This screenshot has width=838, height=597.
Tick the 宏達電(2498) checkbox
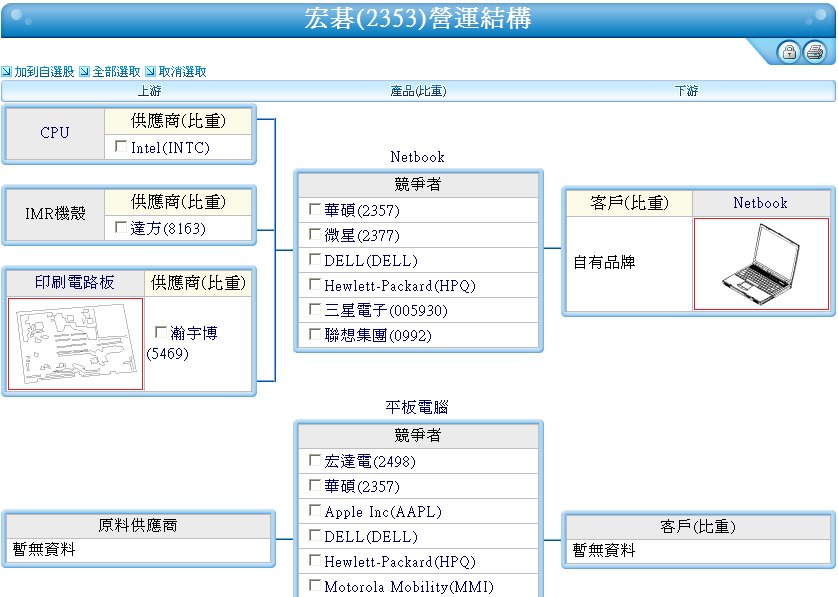(x=315, y=460)
